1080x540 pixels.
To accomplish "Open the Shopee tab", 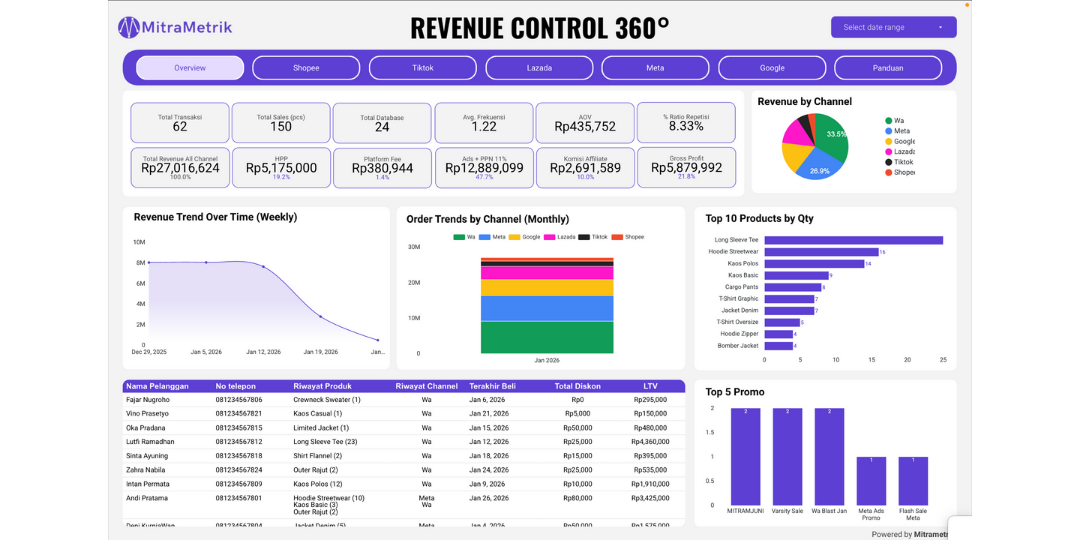I will (306, 68).
